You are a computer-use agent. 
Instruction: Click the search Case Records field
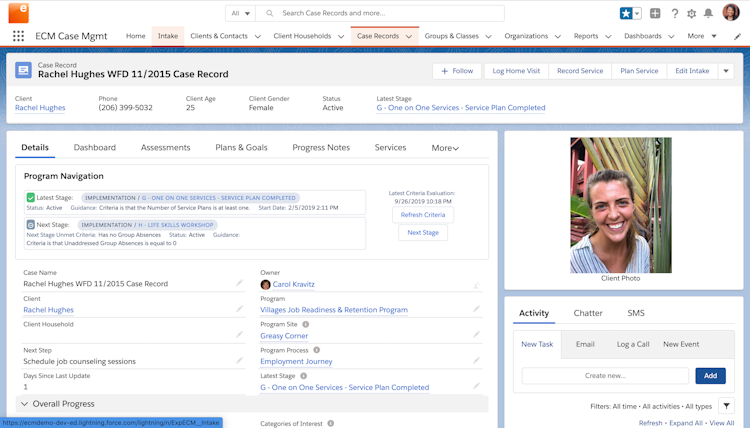(380, 13)
